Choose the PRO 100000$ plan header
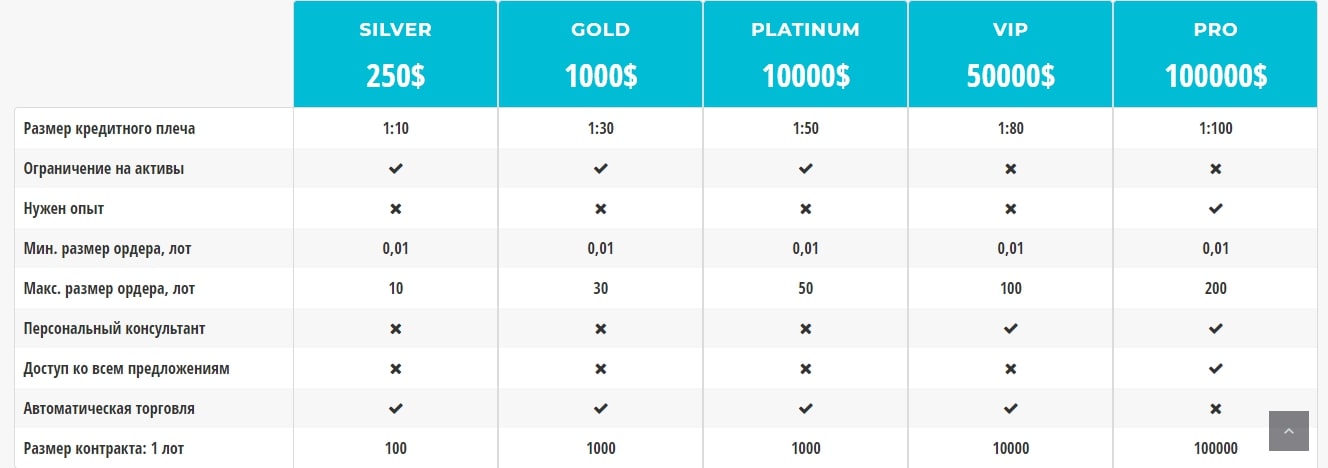The image size is (1328, 468). [1215, 54]
